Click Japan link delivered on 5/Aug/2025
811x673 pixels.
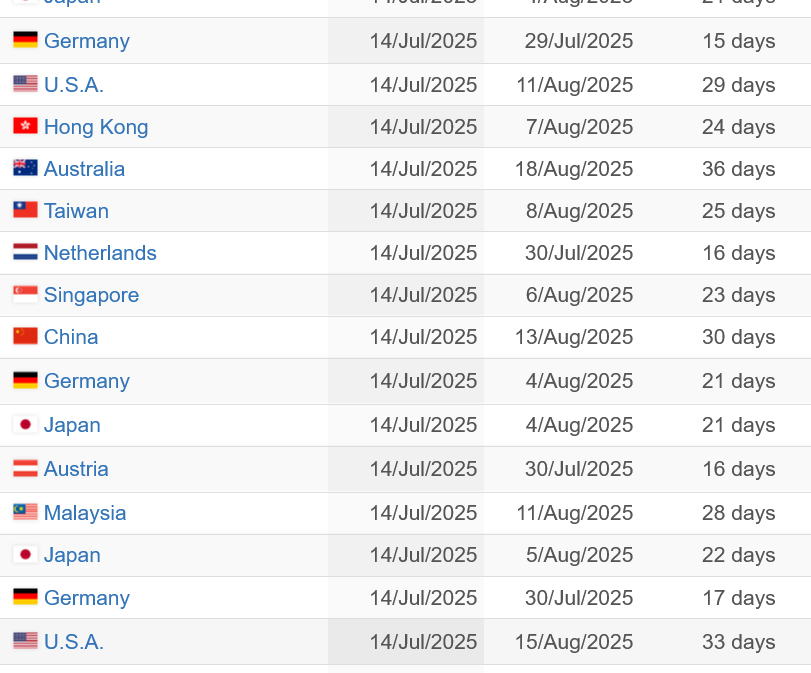(x=72, y=555)
